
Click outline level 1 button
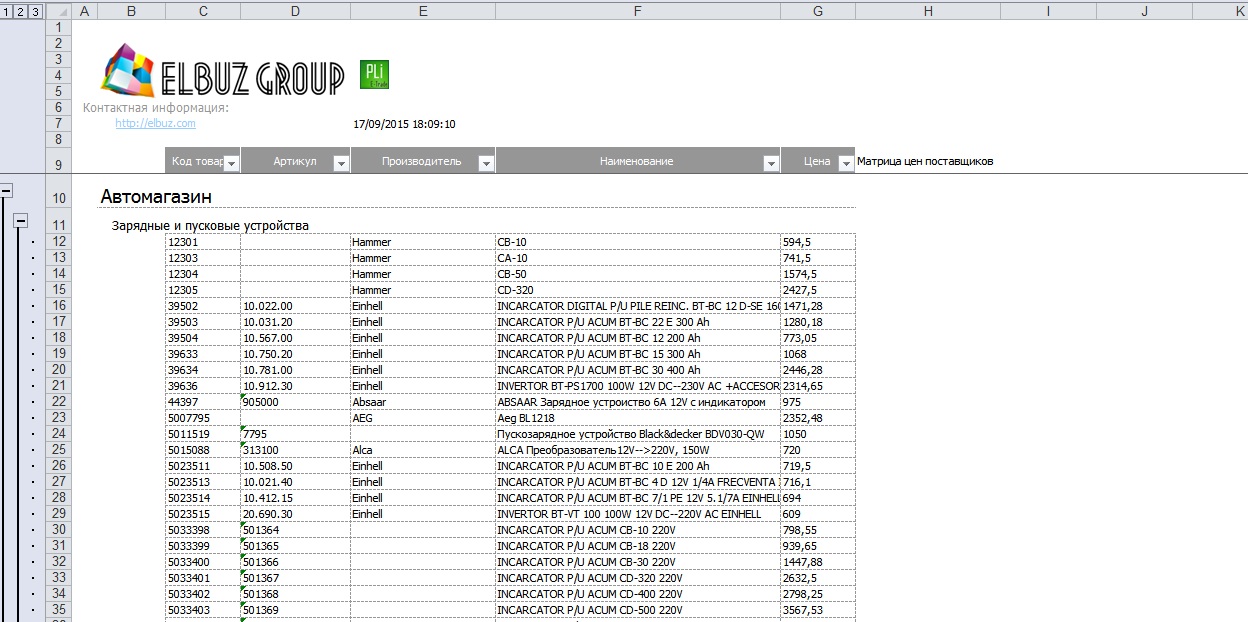[x=7, y=11]
